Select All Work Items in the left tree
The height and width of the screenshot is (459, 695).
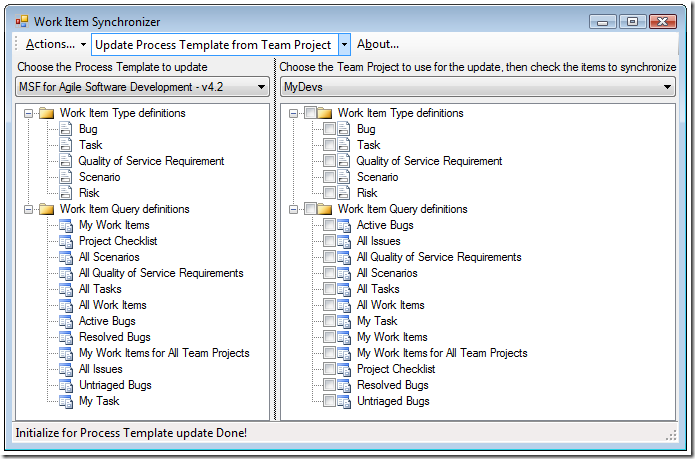tap(113, 305)
